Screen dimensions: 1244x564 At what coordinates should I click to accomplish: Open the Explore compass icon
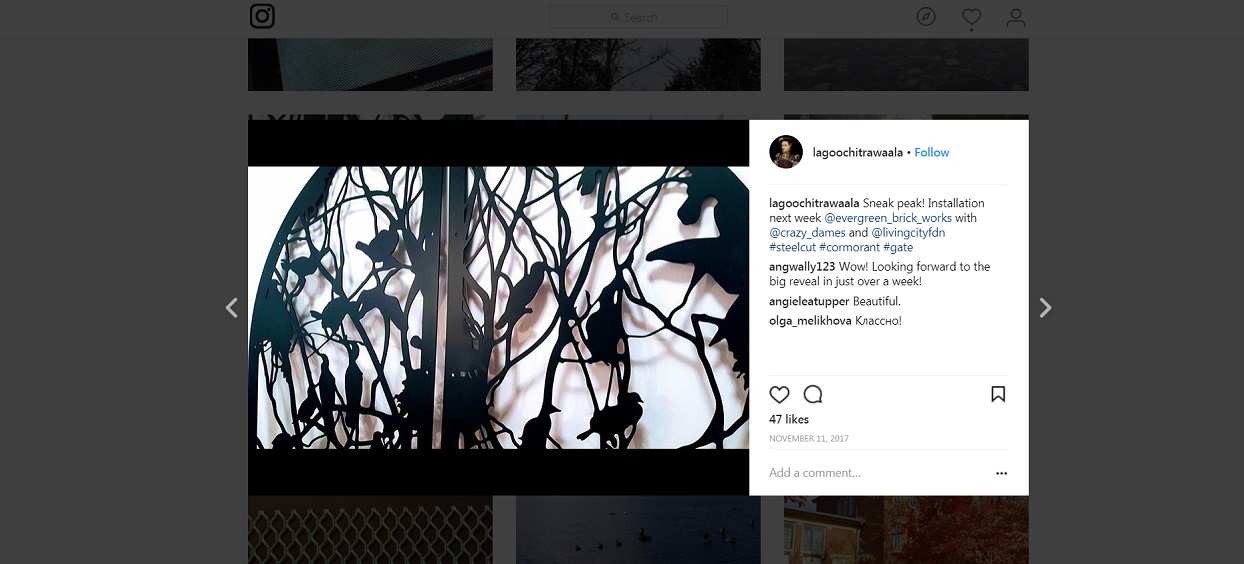pyautogui.click(x=926, y=17)
